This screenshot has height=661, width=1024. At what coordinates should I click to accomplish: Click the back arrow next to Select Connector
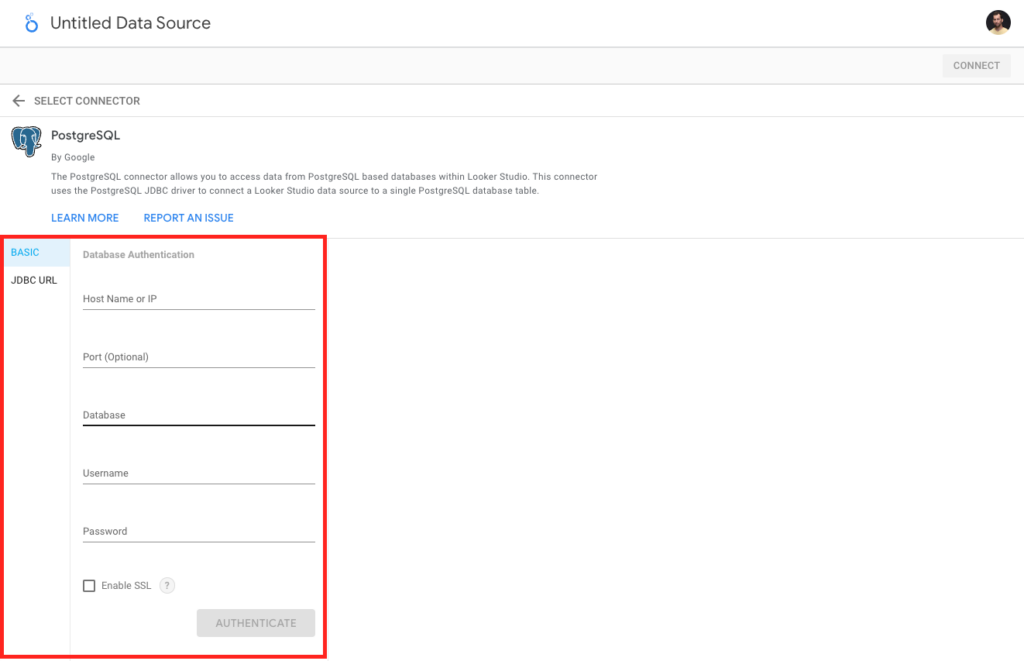coord(19,100)
